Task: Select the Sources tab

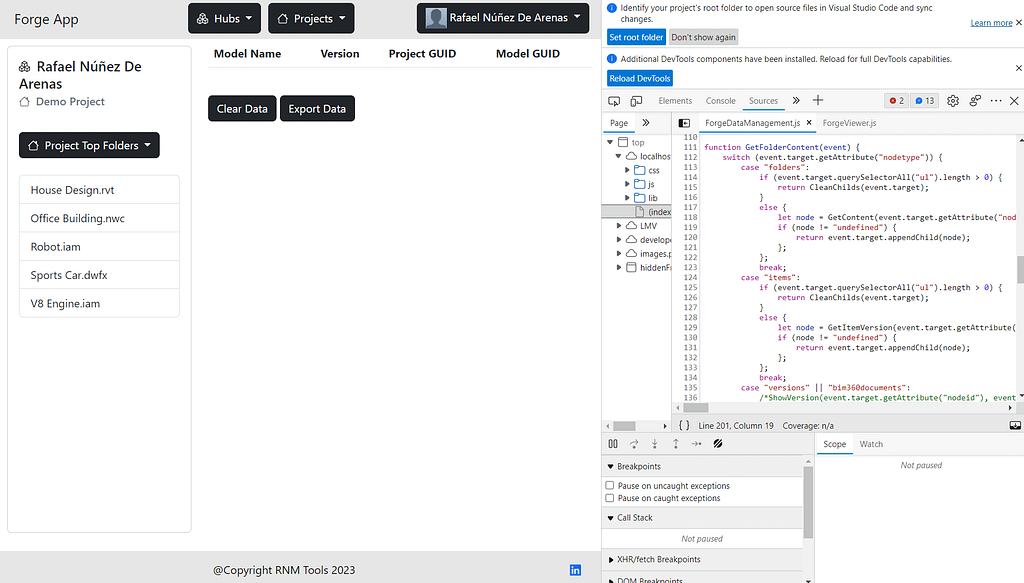Action: point(763,101)
